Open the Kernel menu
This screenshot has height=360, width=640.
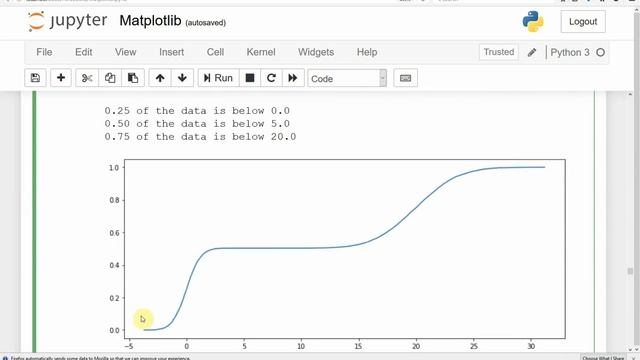[x=261, y=52]
